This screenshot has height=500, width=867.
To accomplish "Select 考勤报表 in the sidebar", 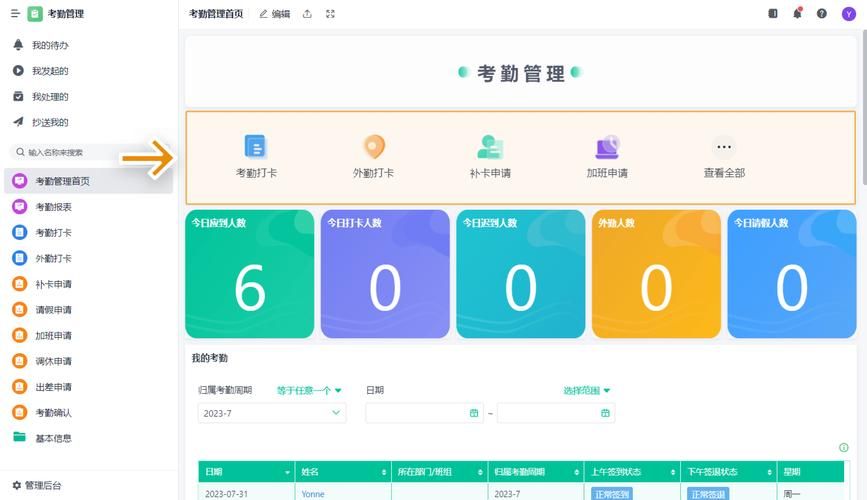I will click(x=54, y=207).
